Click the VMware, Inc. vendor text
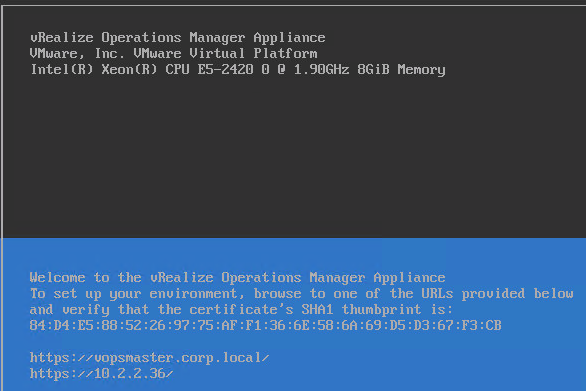This screenshot has width=586, height=391. click(77, 54)
